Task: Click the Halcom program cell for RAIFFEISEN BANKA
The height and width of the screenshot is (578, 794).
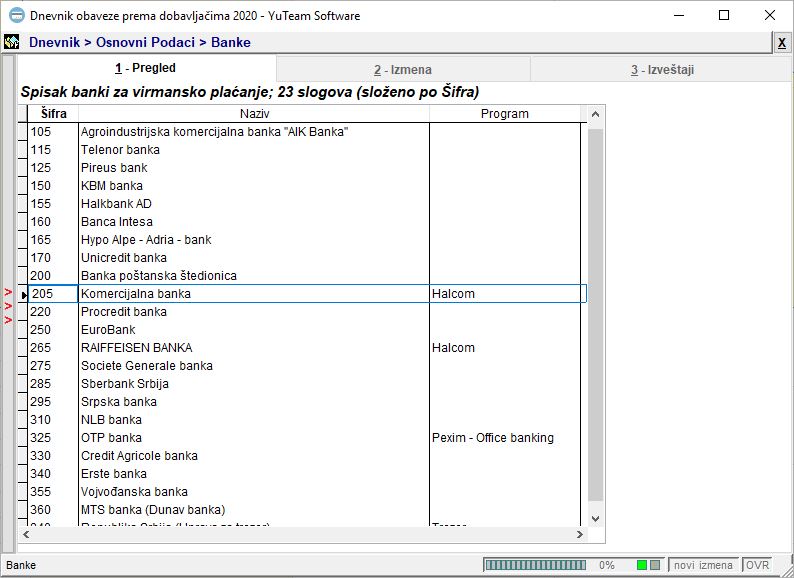Action: tap(505, 348)
